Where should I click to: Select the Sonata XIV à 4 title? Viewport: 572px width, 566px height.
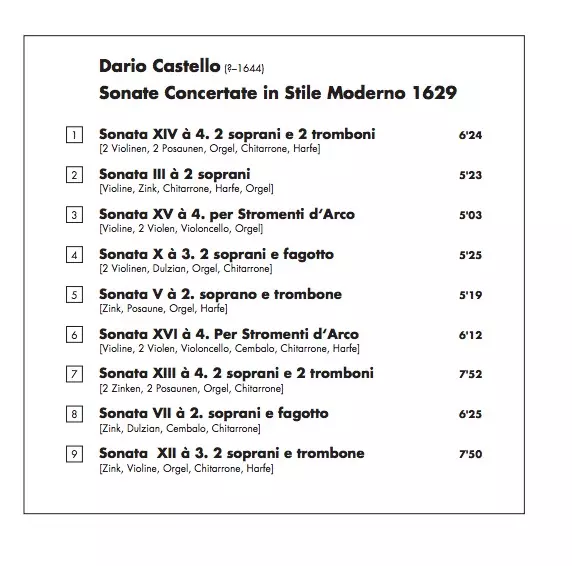pyautogui.click(x=237, y=135)
